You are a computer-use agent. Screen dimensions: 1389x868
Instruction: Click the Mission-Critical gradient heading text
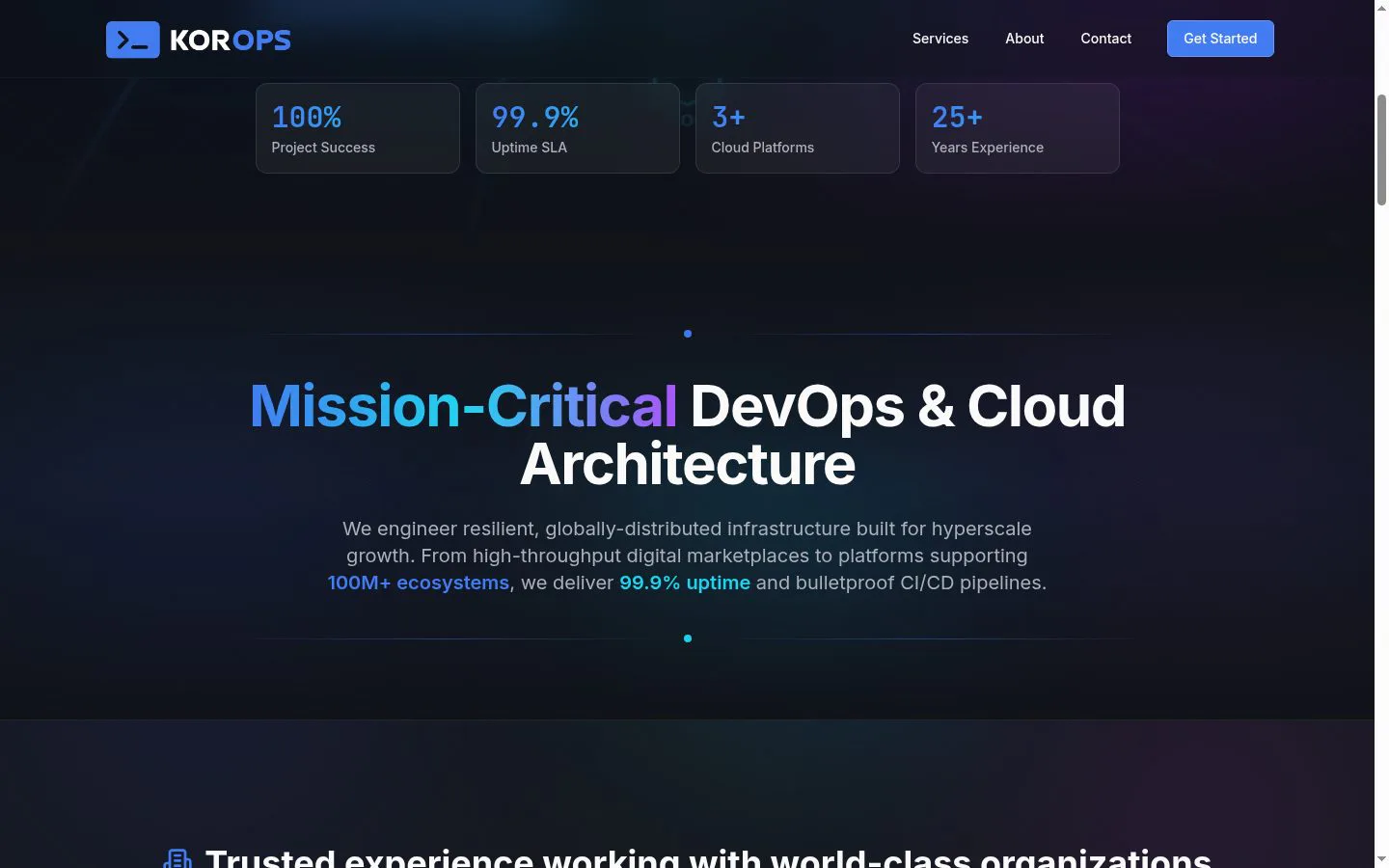coord(463,406)
